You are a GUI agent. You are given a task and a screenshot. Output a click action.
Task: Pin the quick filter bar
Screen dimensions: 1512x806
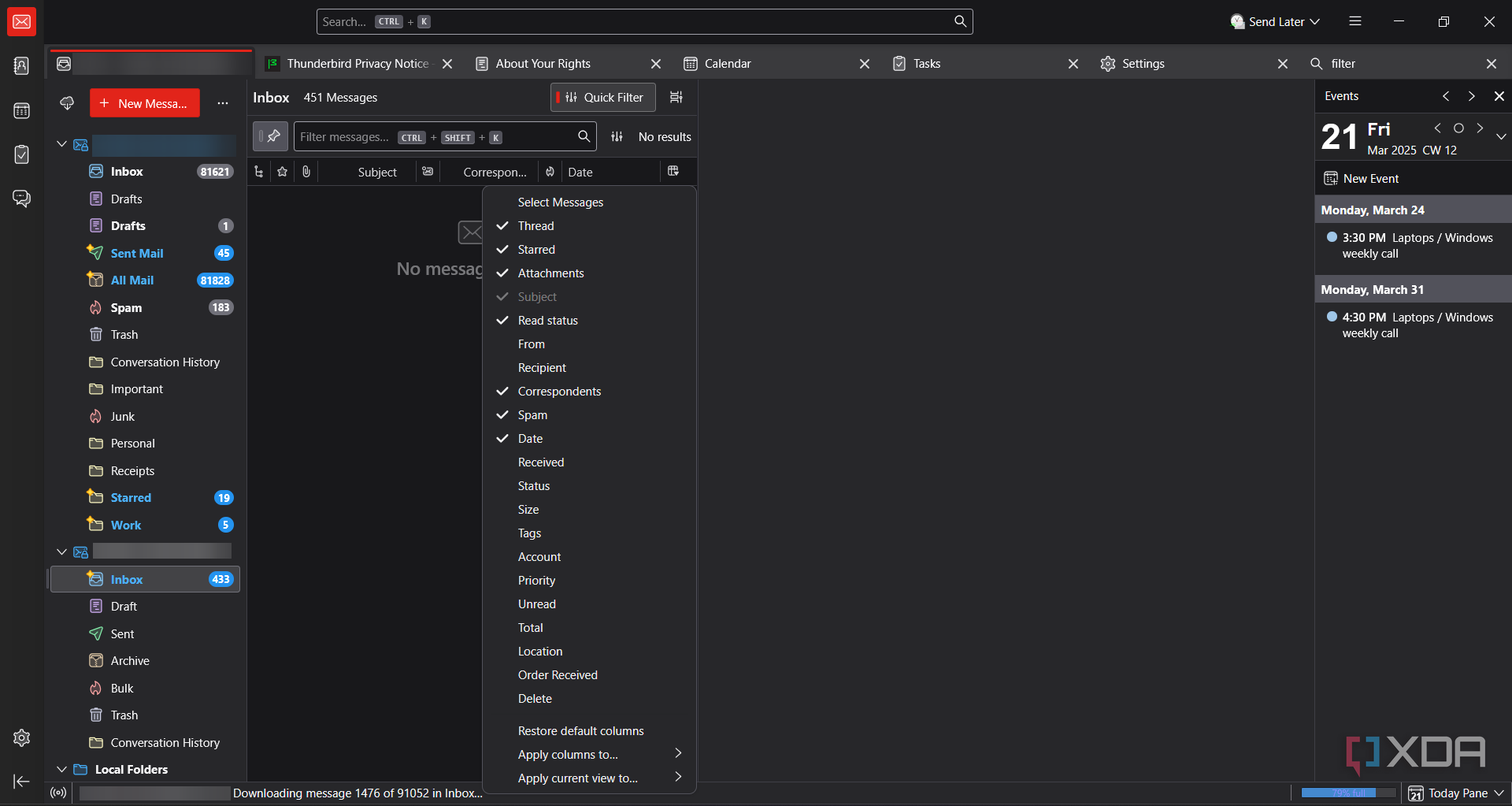(x=270, y=136)
